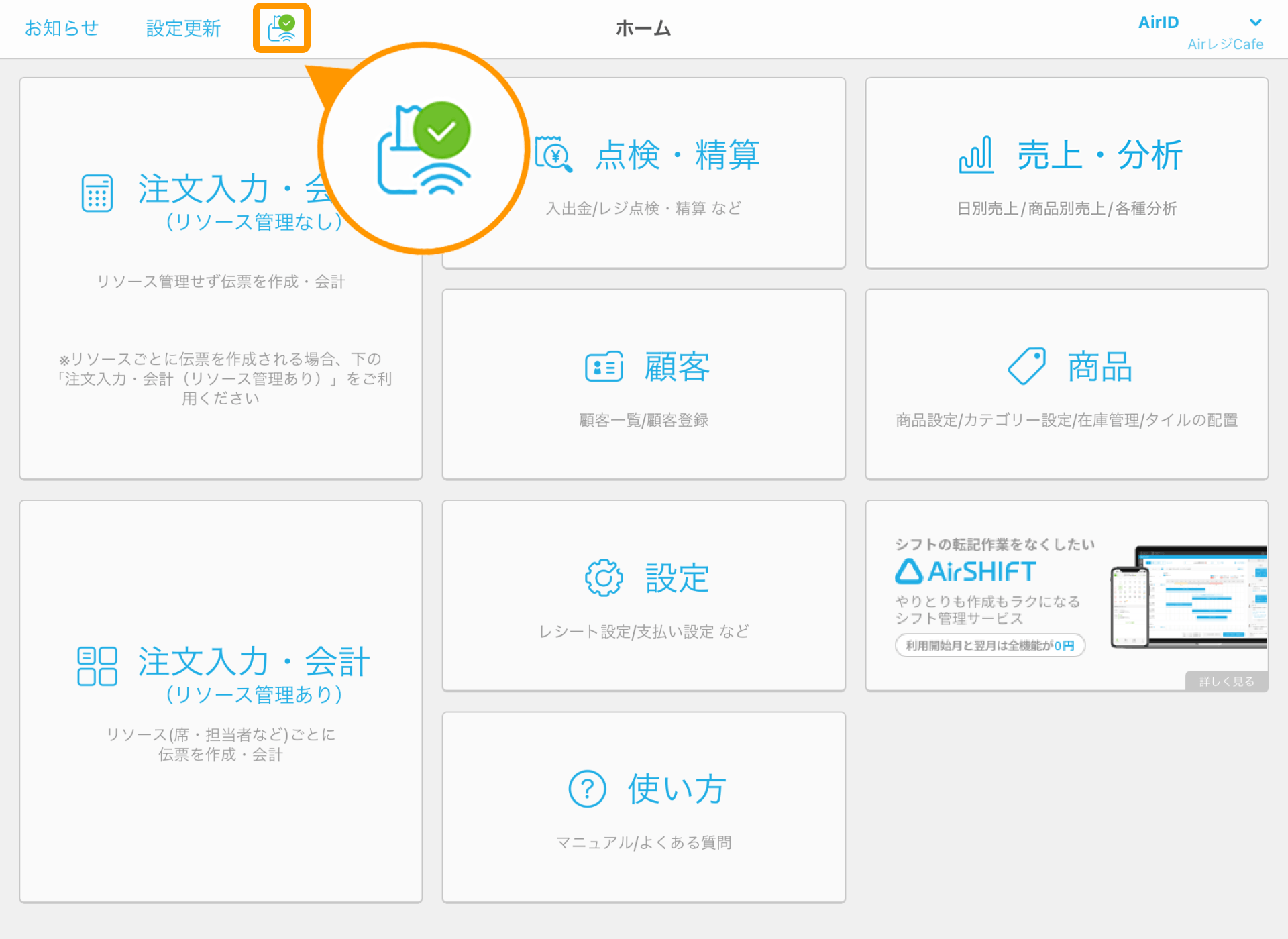1288x939 pixels.
Task: Open the 点検・精算 tile heading
Action: [x=678, y=155]
